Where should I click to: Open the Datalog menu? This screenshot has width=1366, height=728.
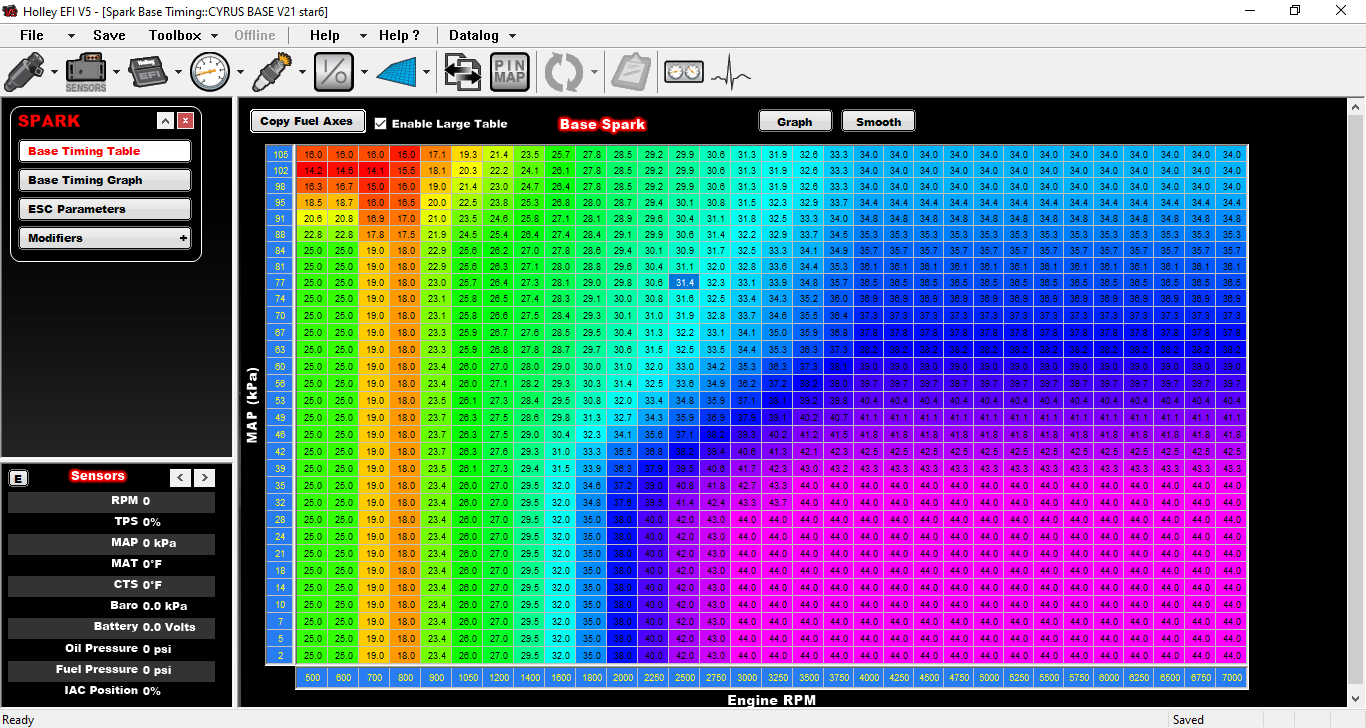pos(473,35)
